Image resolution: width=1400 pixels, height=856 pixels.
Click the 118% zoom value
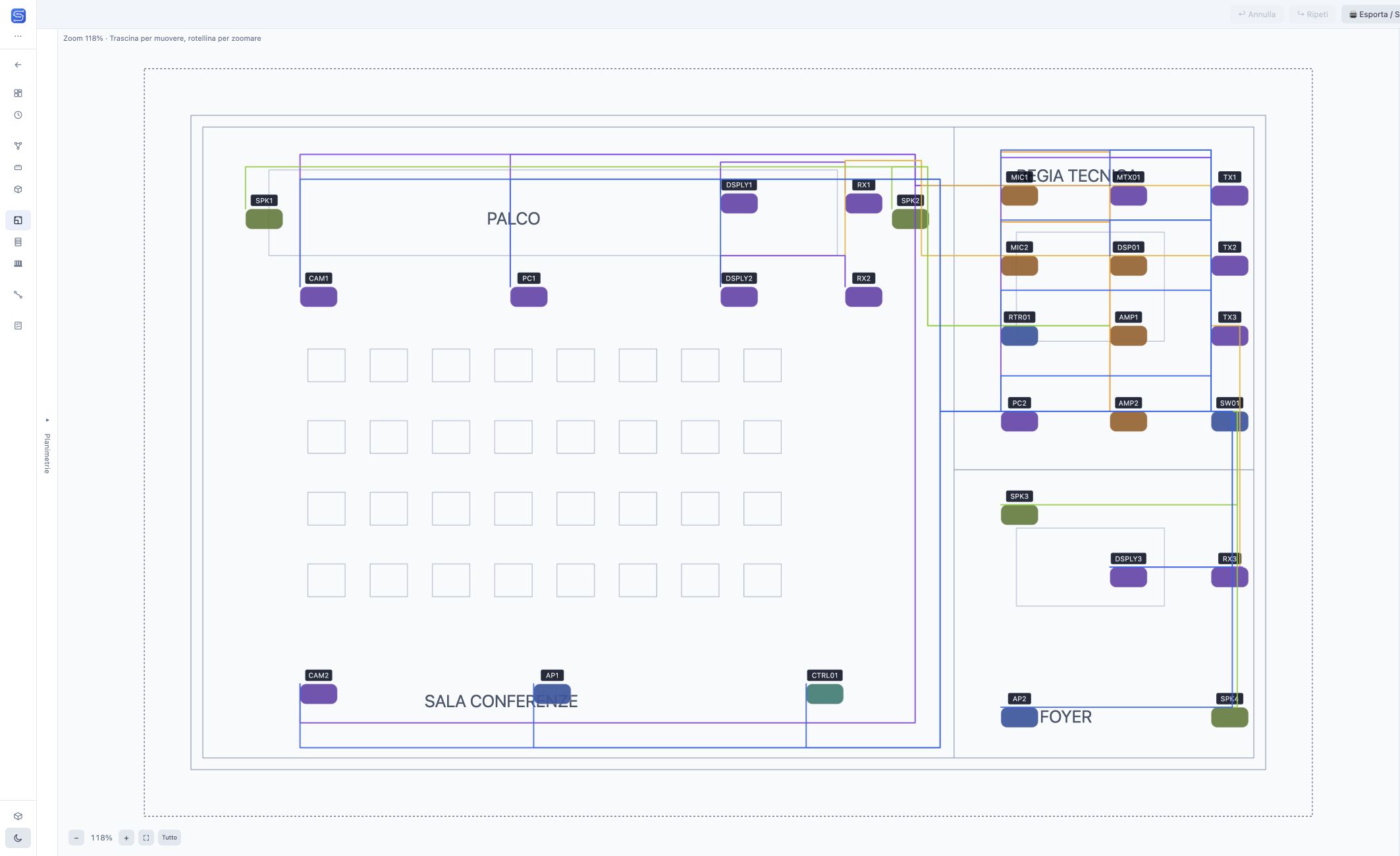pyautogui.click(x=101, y=838)
